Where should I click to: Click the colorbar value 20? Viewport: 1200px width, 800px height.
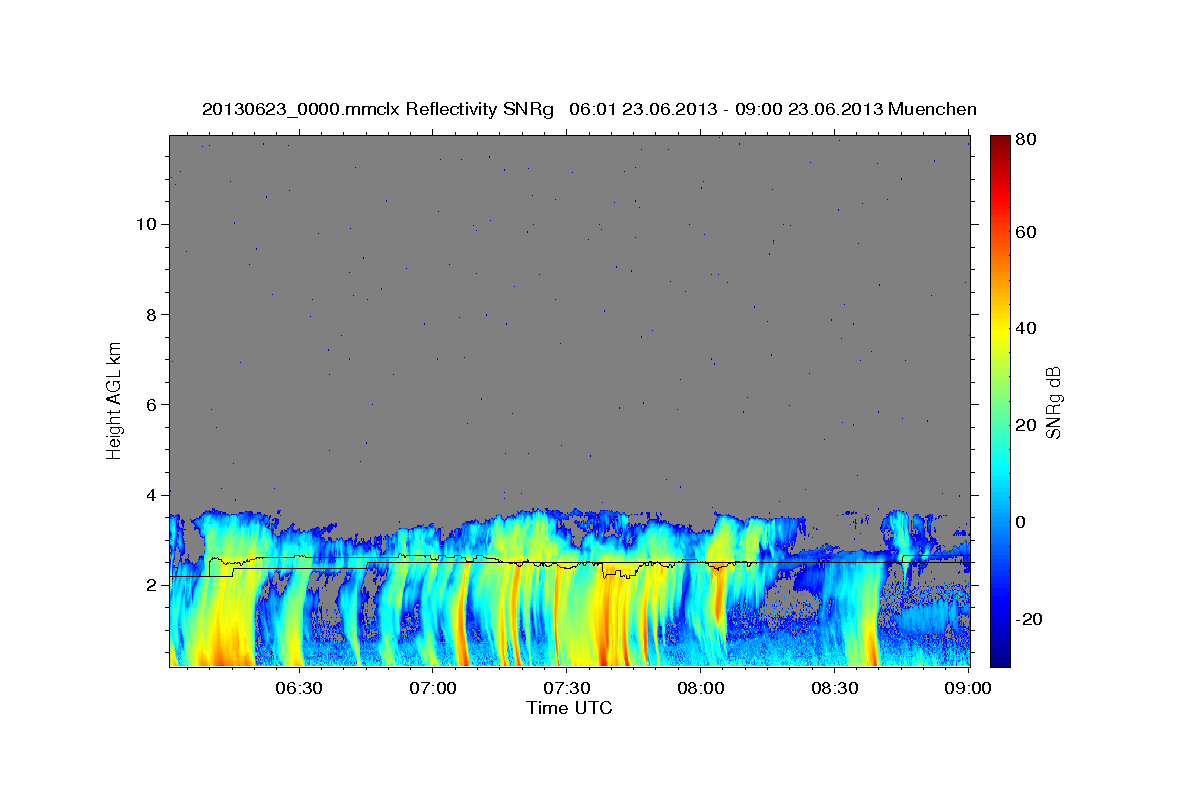click(x=1027, y=426)
